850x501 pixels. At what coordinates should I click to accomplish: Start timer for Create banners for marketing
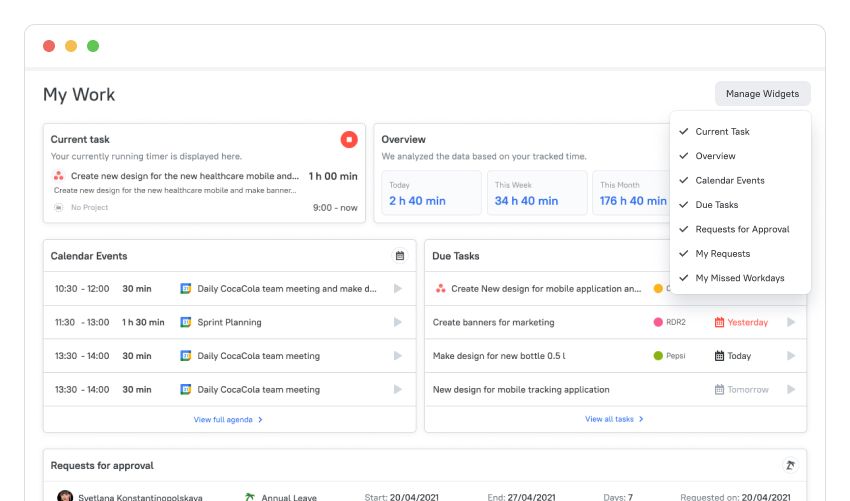coord(791,322)
